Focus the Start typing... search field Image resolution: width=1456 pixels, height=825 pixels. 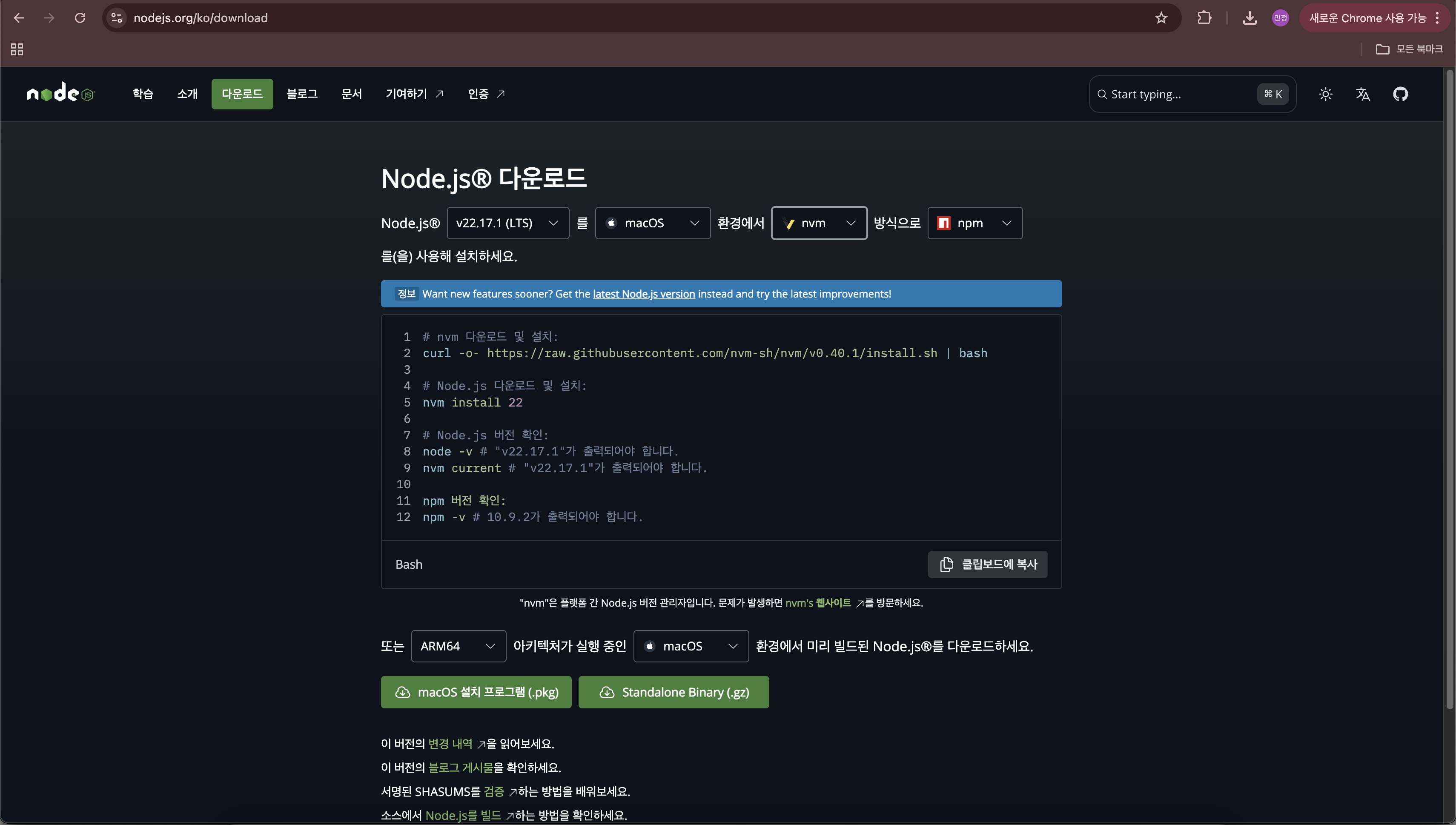1192,94
